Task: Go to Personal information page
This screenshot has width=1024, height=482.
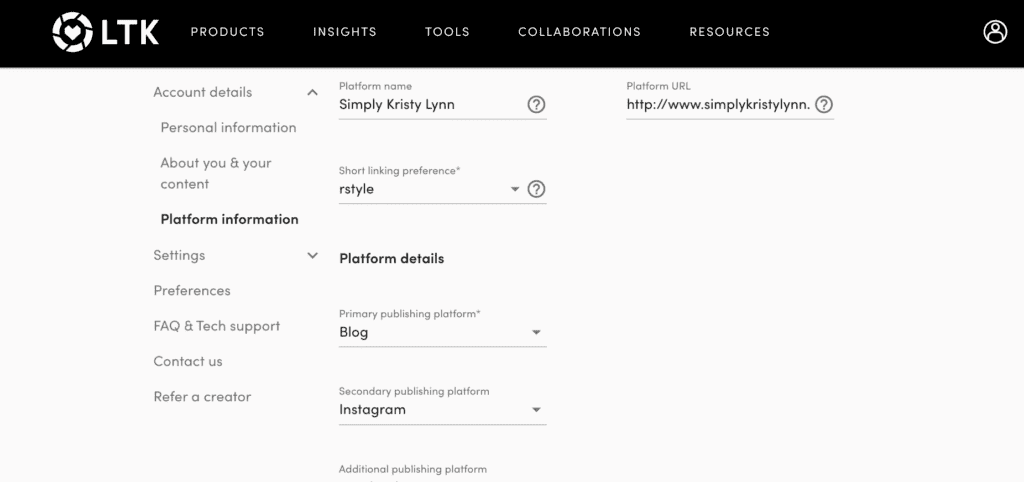Action: 228,128
